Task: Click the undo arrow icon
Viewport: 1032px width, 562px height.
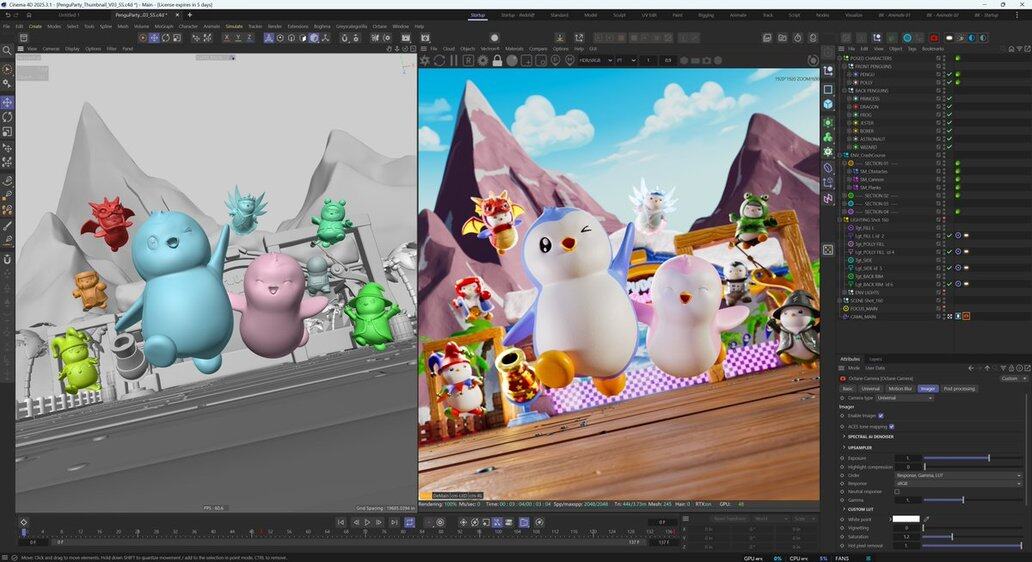Action: pos(7,14)
